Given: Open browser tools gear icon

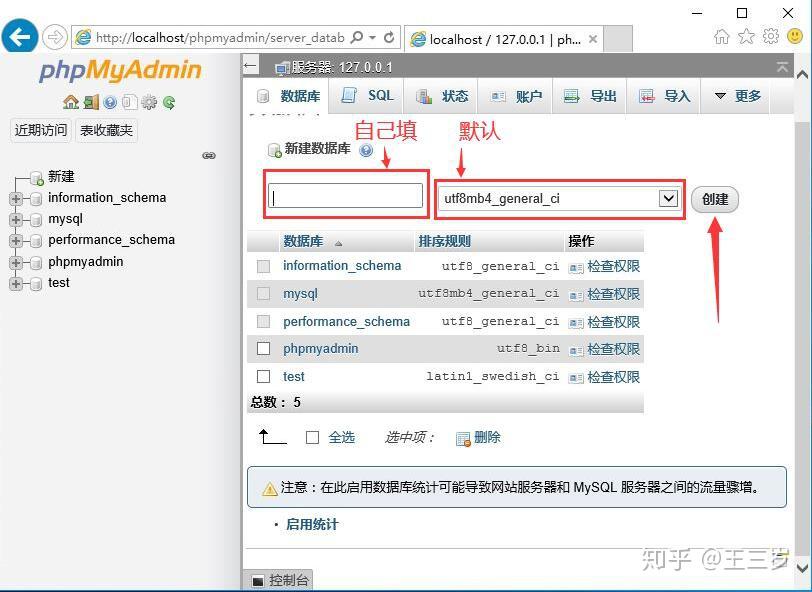Looking at the screenshot, I should [x=771, y=36].
